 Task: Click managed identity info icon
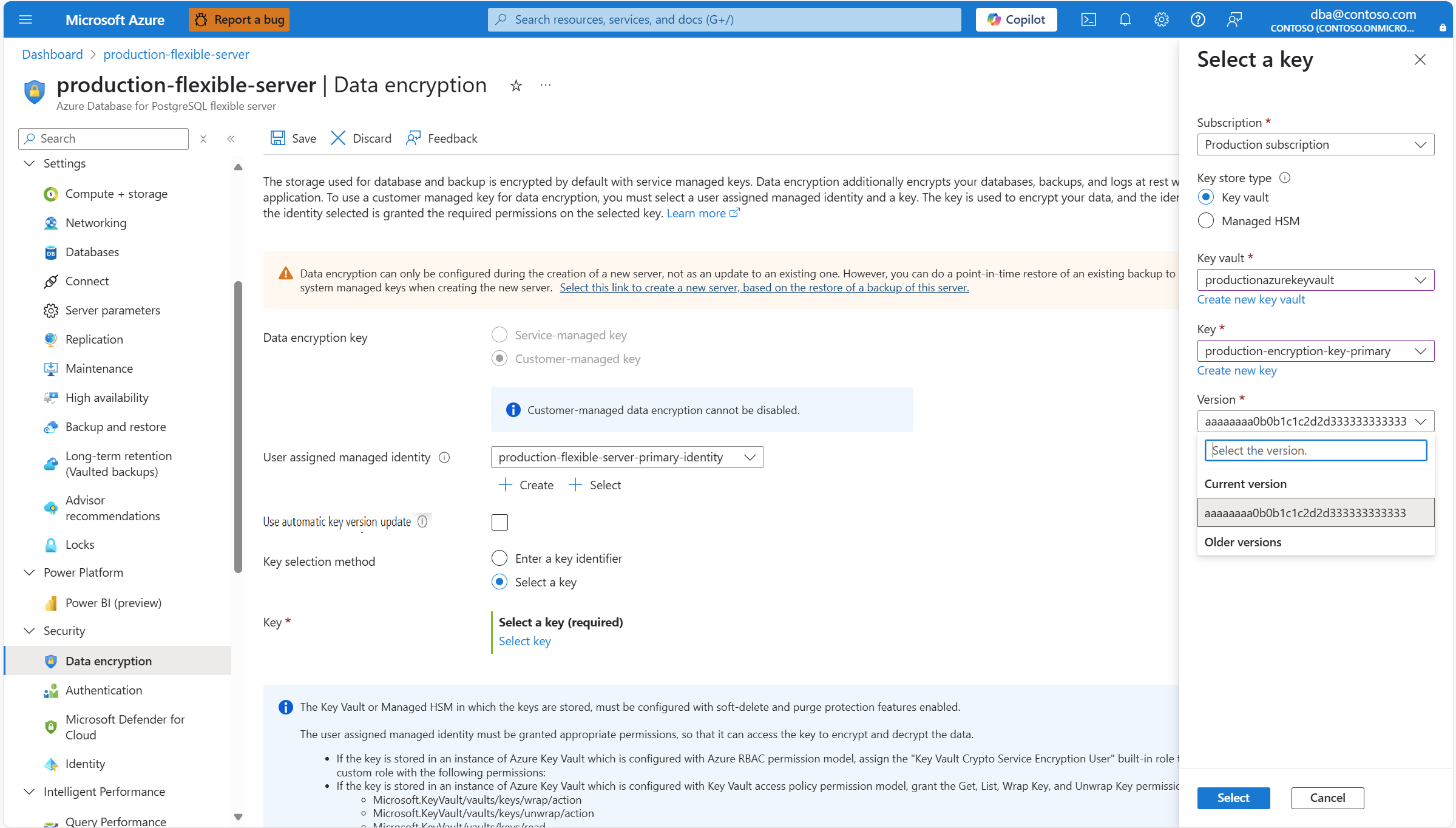click(x=444, y=457)
